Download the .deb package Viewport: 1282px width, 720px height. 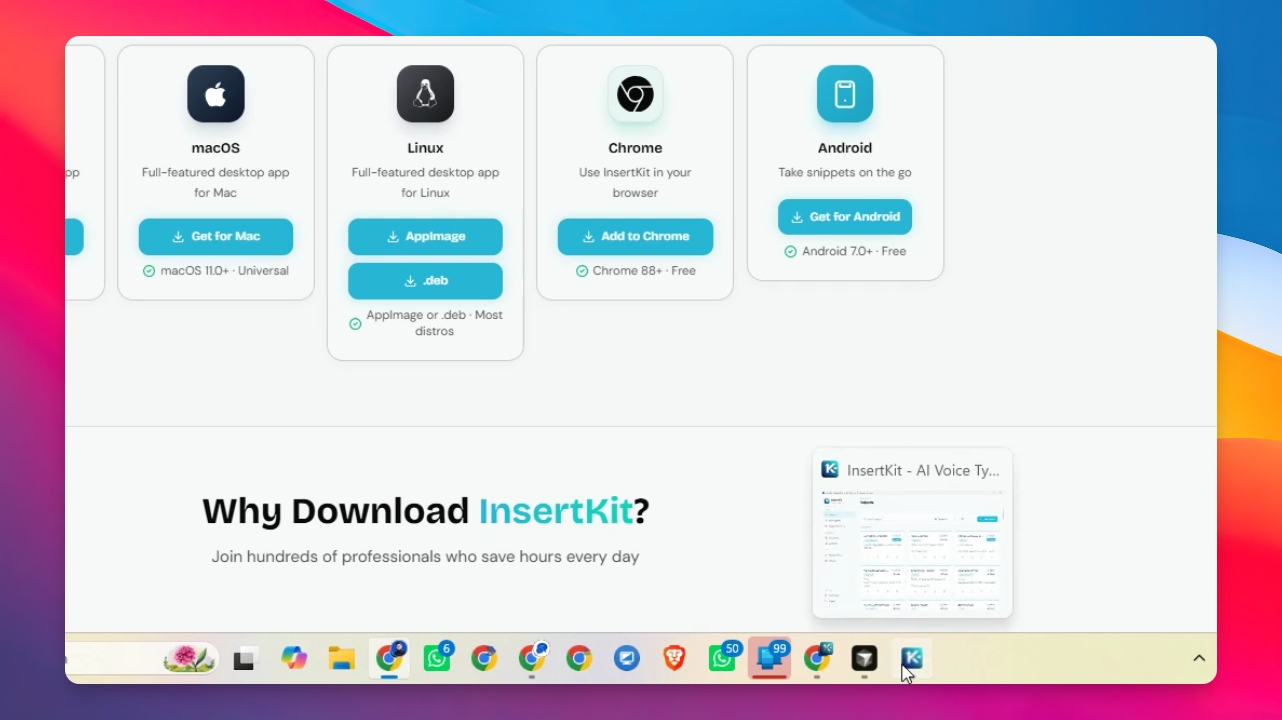click(x=425, y=281)
